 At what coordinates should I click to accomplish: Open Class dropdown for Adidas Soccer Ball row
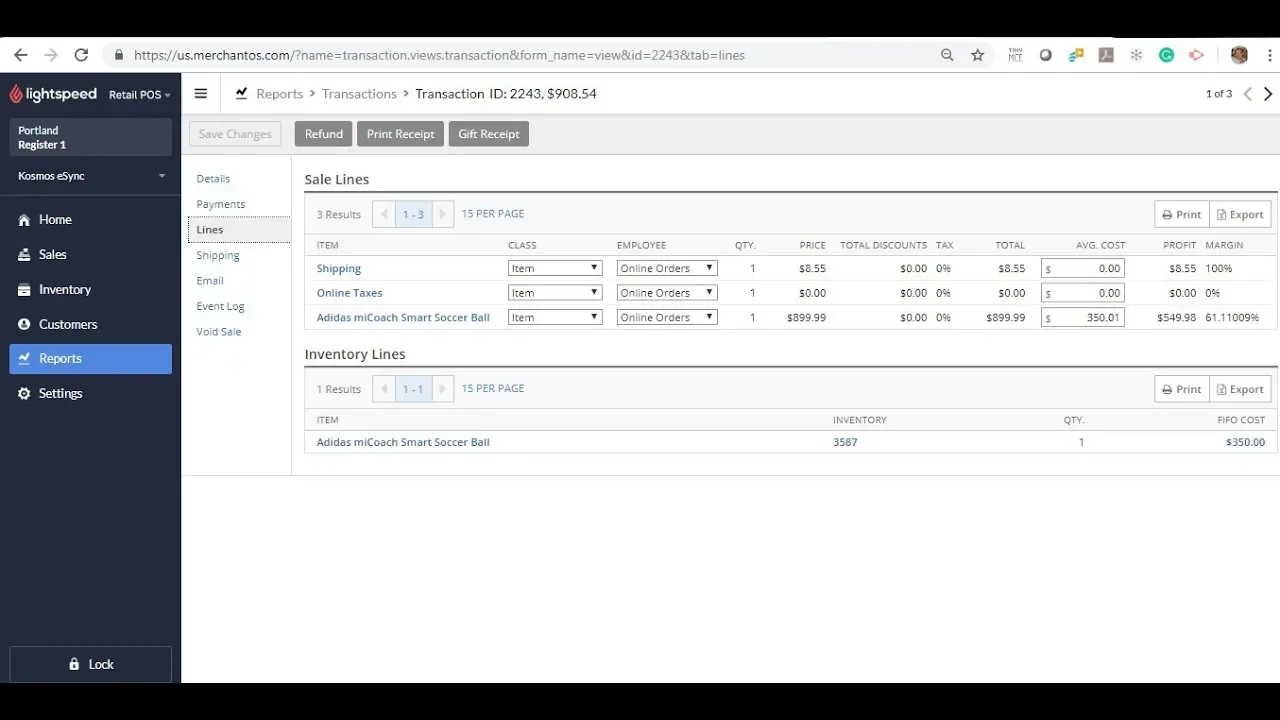pos(555,317)
